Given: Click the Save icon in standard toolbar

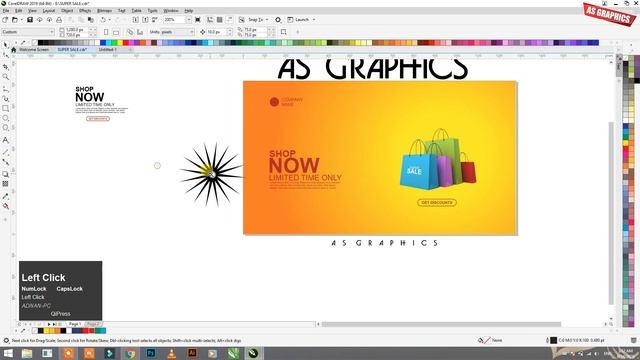Looking at the screenshot, I should click(30, 20).
